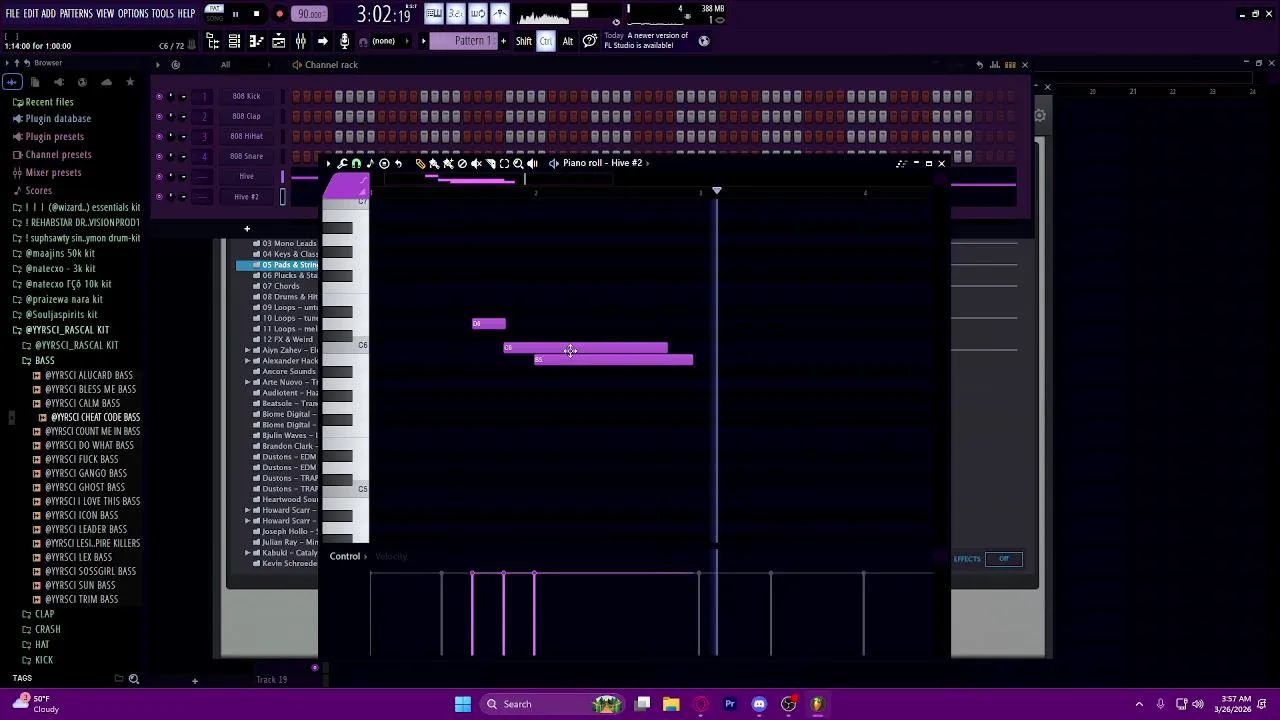Select the 808 Kick channel button
This screenshot has height=720, width=1280.
(x=246, y=96)
